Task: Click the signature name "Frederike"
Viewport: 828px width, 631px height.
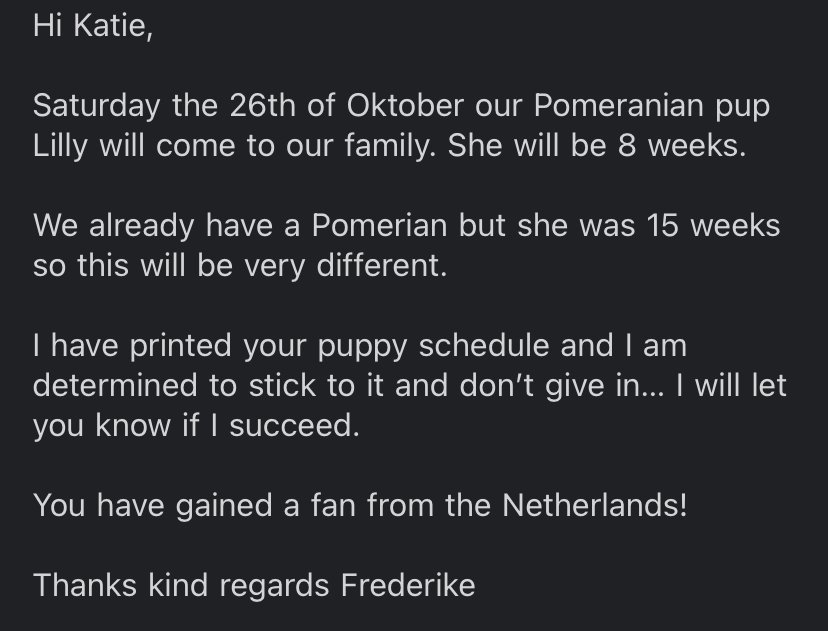Action: 408,586
